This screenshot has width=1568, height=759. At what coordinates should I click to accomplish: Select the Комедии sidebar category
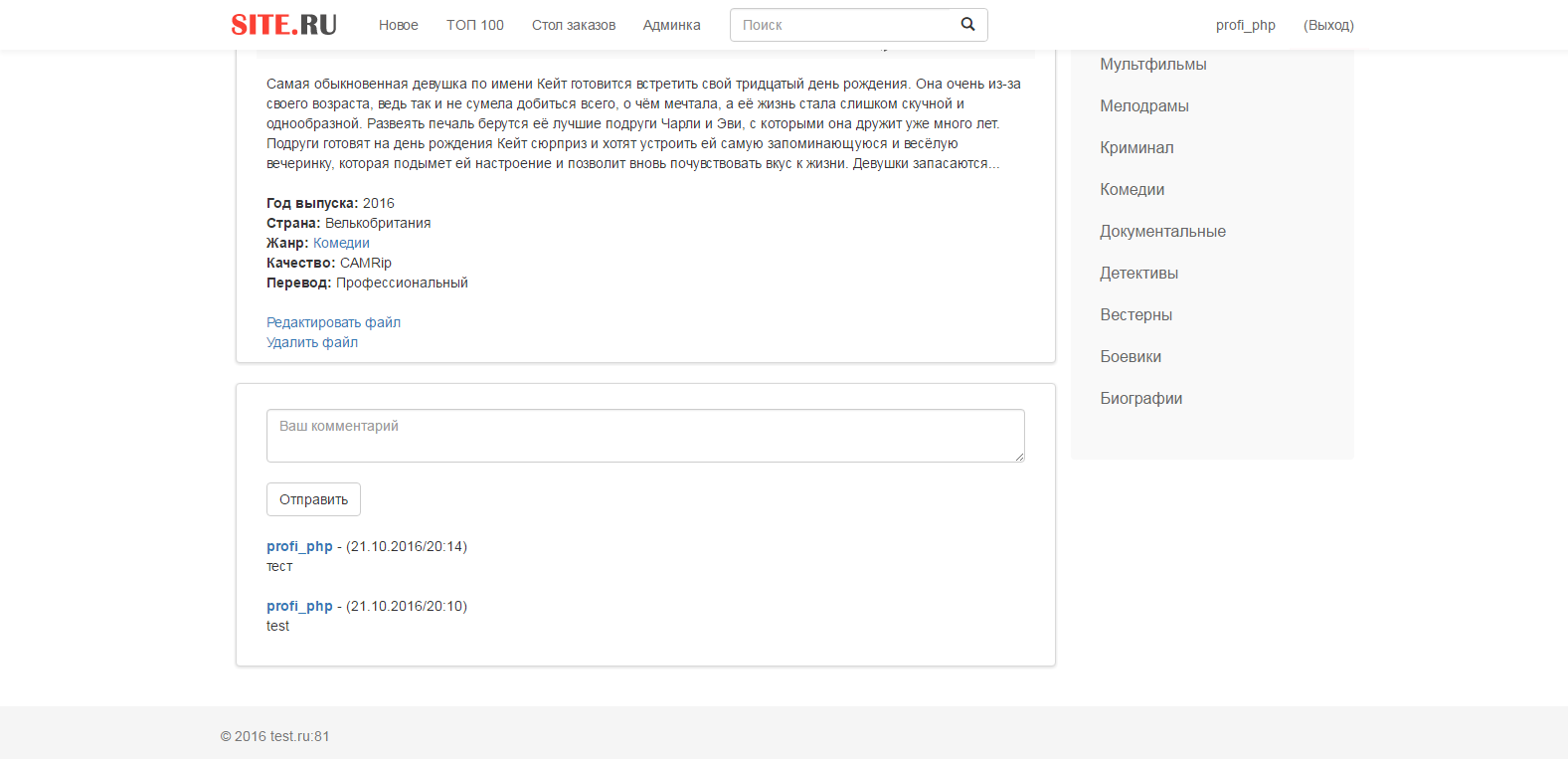coord(1132,190)
